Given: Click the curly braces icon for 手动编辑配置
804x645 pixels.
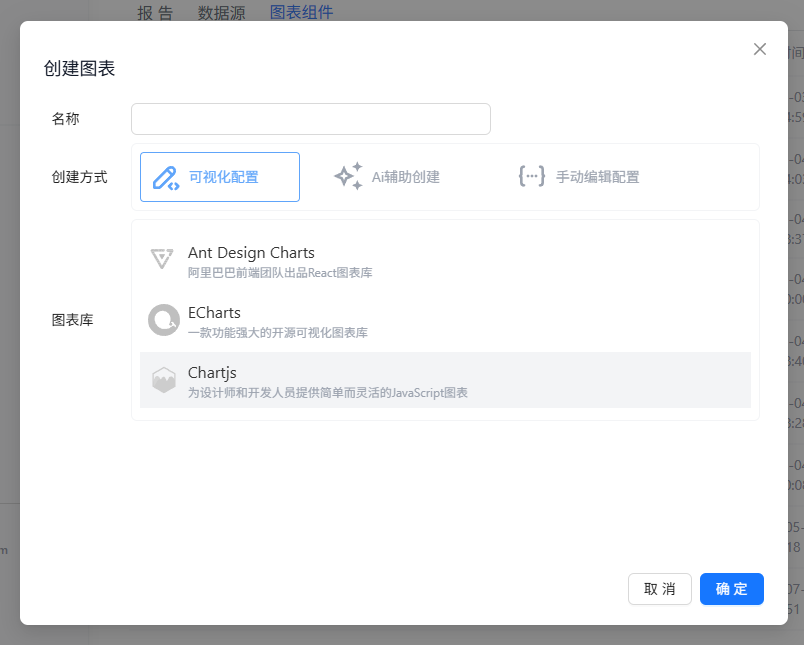Looking at the screenshot, I should (x=532, y=176).
